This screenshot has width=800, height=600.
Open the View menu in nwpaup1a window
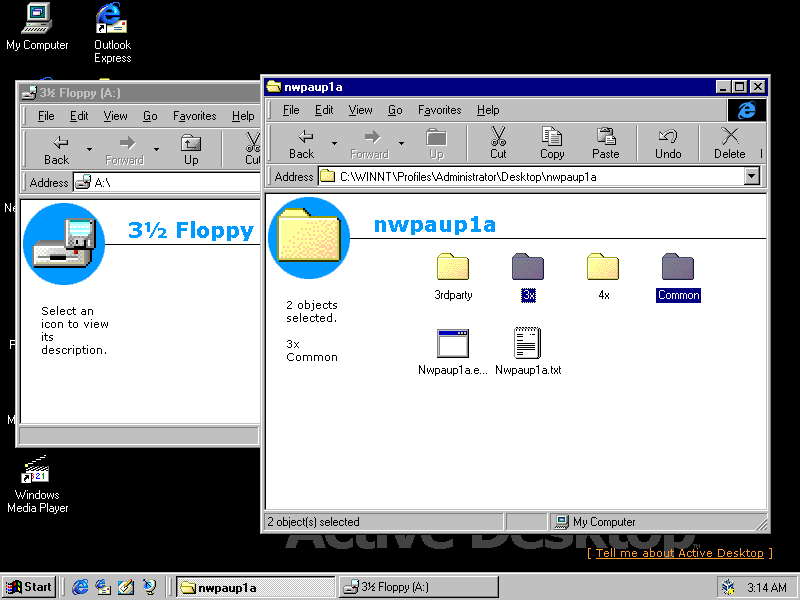[x=360, y=110]
